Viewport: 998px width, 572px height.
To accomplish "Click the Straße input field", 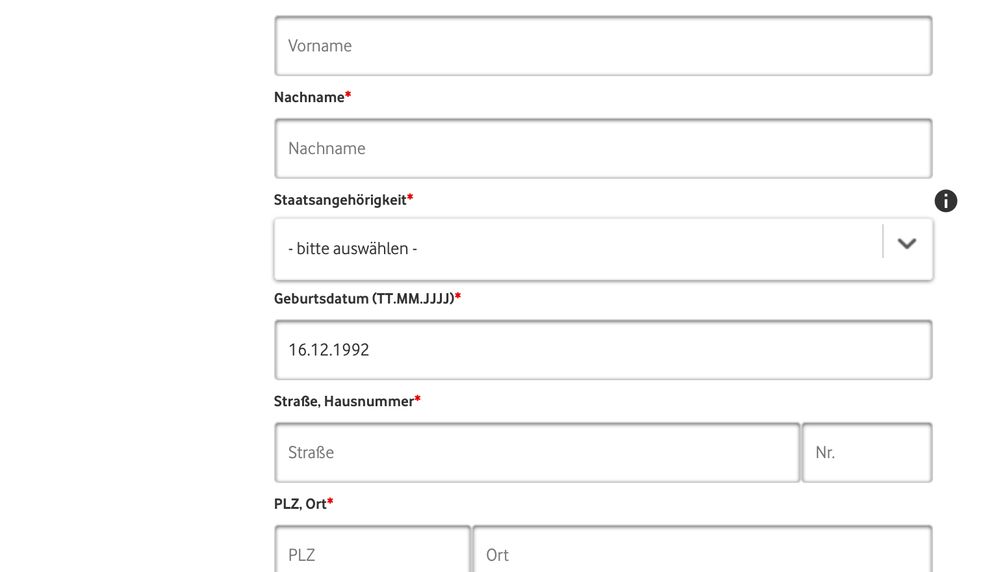I will click(537, 453).
